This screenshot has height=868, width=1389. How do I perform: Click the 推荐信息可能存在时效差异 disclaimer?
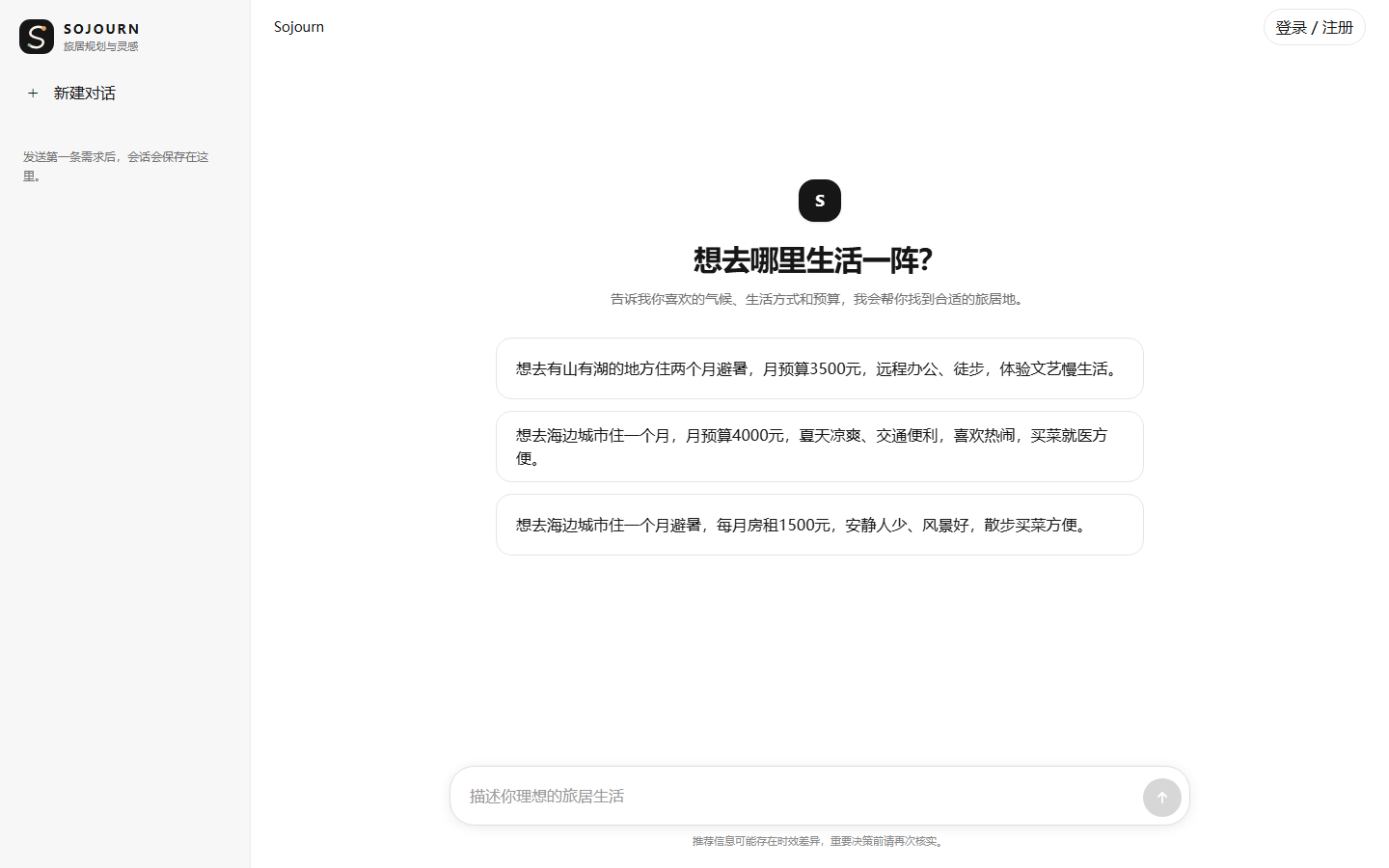click(819, 841)
